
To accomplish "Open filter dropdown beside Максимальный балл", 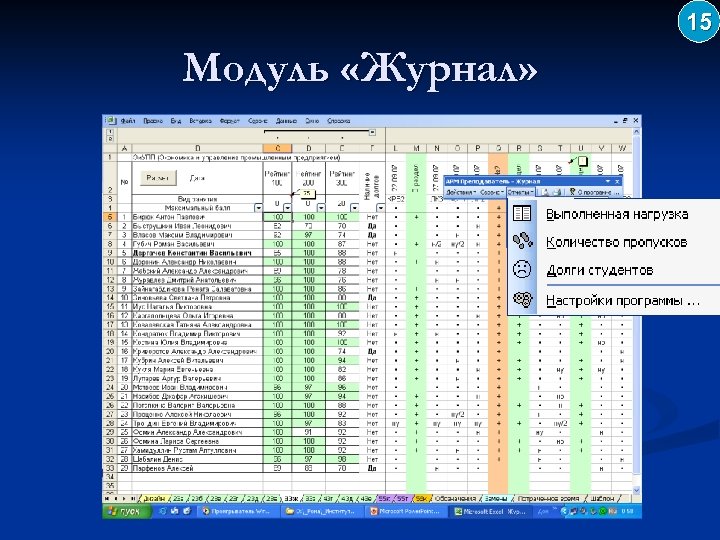I will [259, 208].
